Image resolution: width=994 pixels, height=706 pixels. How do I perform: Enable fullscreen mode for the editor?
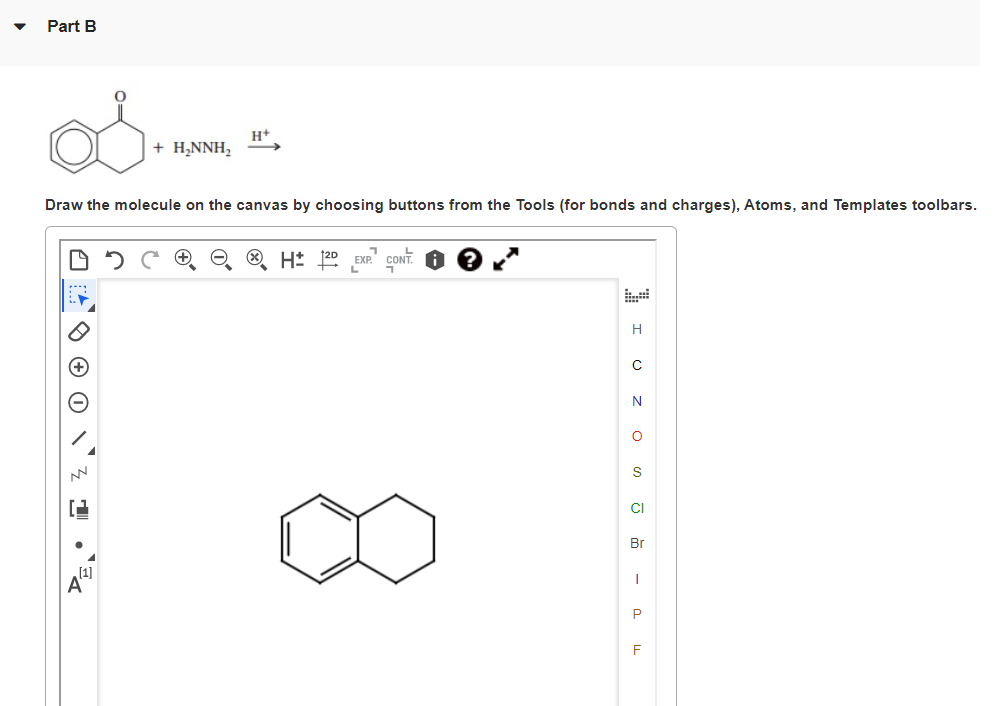point(505,259)
